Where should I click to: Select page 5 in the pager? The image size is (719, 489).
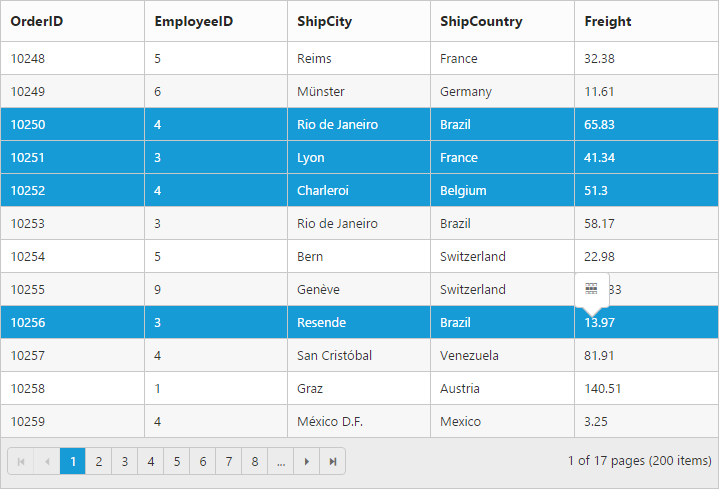(x=176, y=461)
